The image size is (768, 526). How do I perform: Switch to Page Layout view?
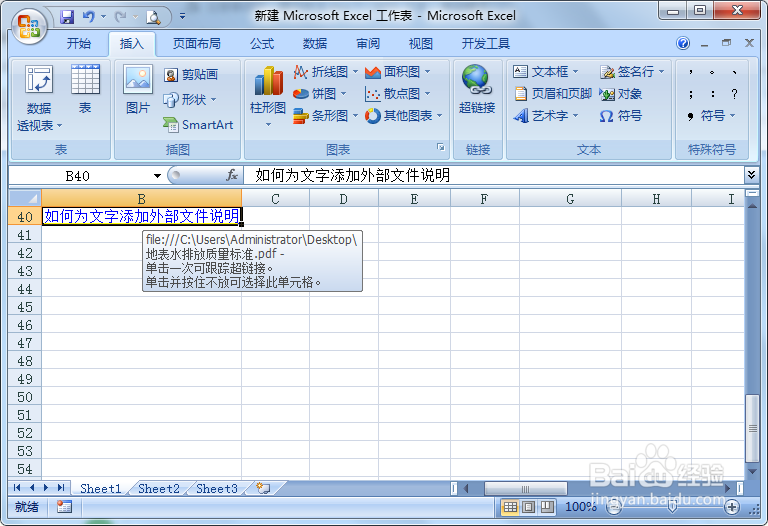tap(528, 507)
